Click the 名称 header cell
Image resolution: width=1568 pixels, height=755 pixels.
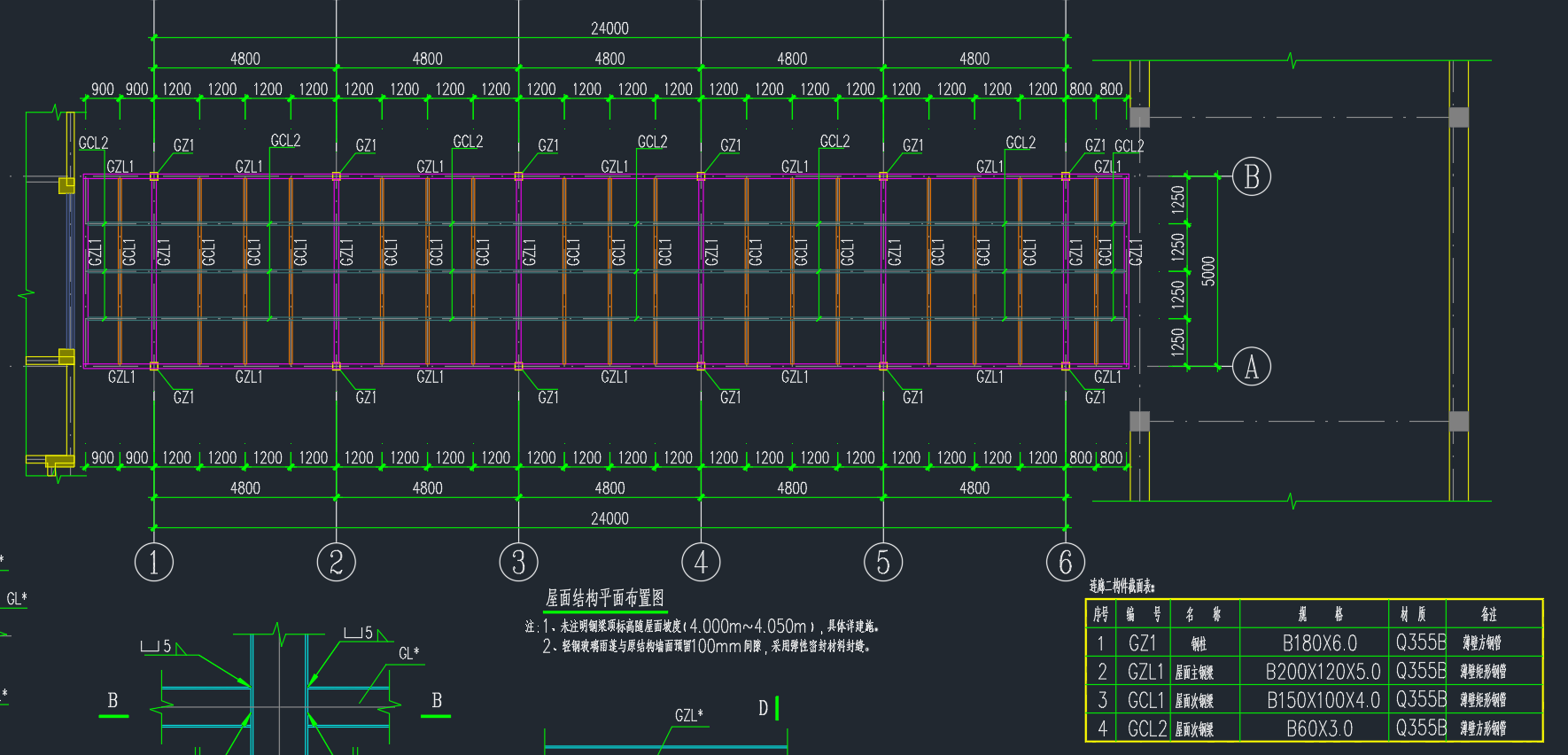1204,614
